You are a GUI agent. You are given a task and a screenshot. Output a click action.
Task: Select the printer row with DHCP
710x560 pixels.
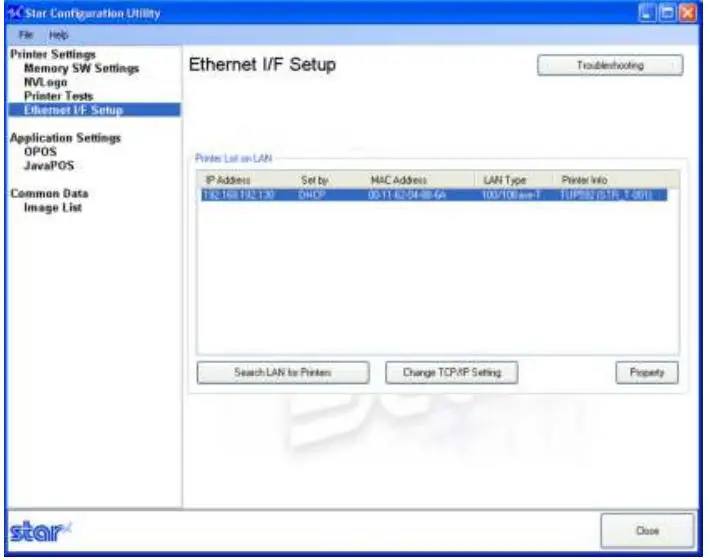(x=434, y=195)
